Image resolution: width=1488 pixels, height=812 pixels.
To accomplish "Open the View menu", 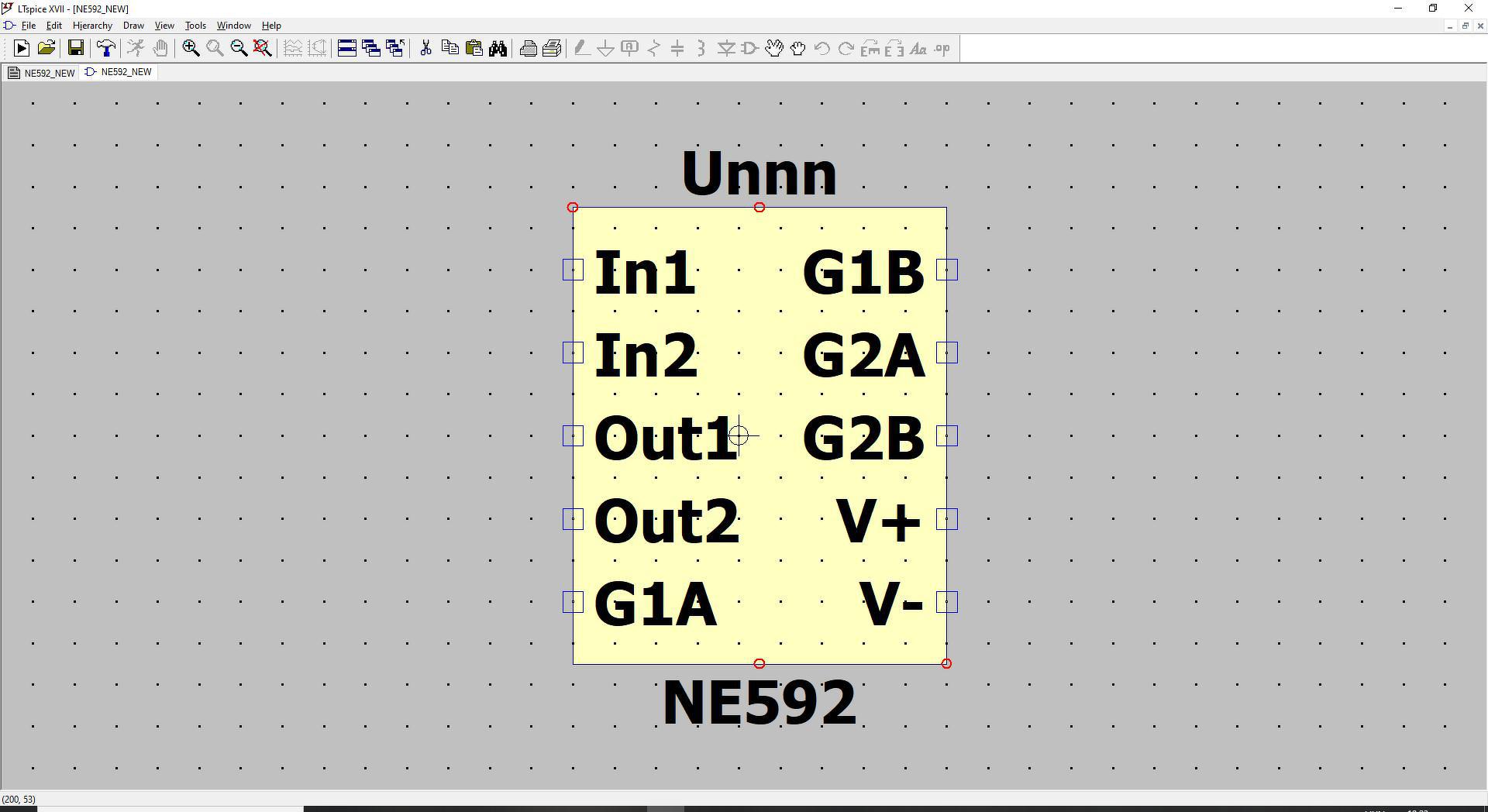I will pos(164,26).
